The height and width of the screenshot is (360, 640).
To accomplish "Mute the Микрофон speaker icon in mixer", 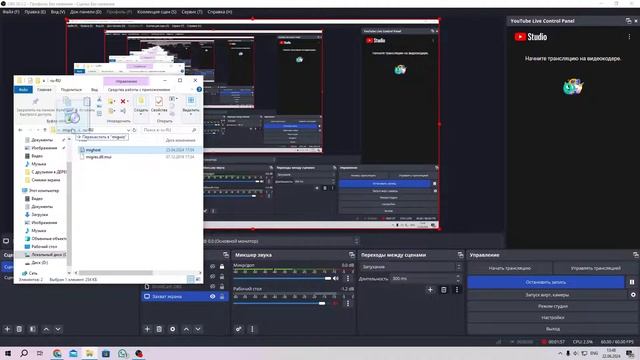I will pos(336,278).
